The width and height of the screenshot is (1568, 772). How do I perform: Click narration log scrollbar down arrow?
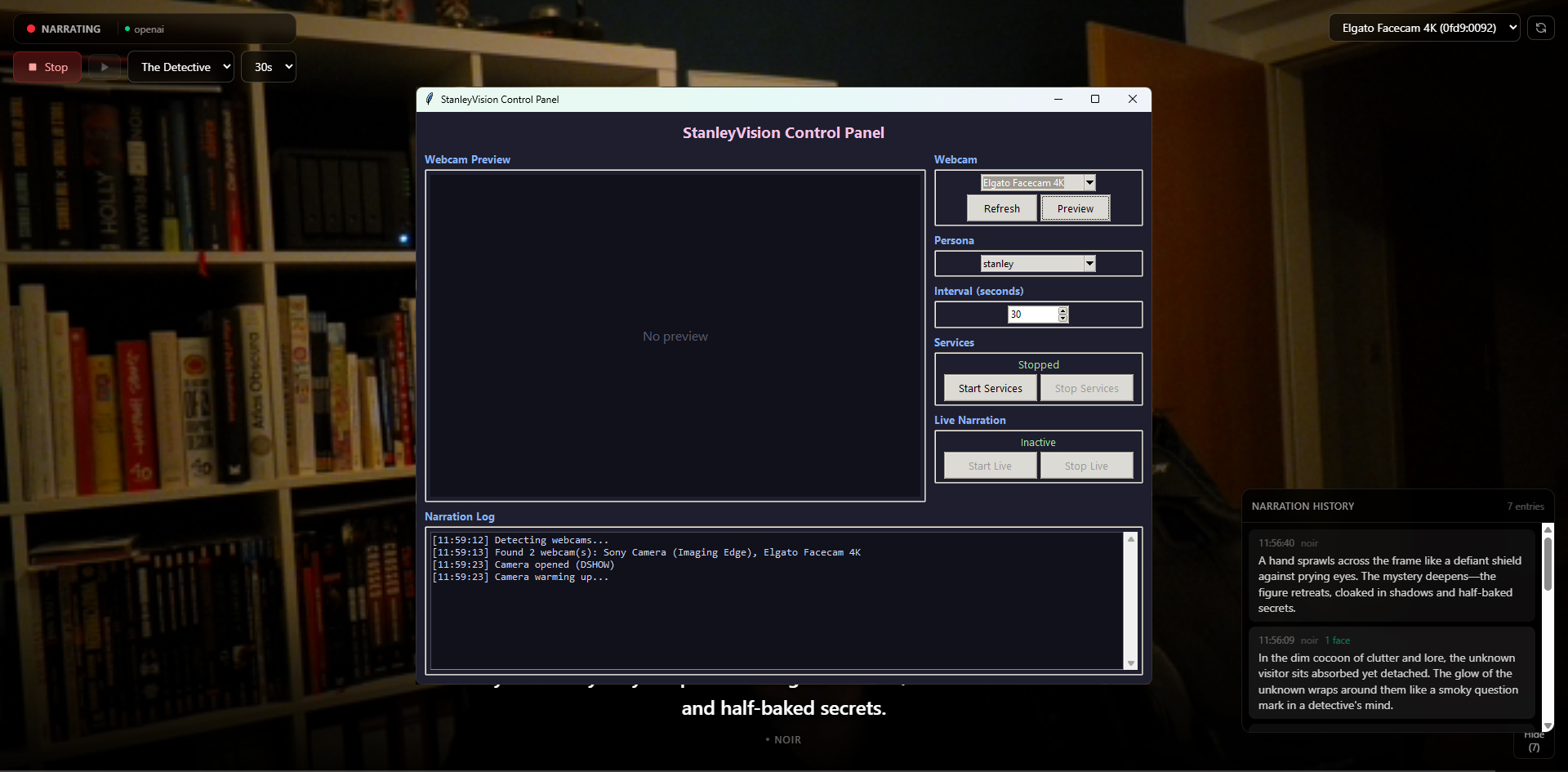pos(1130,663)
